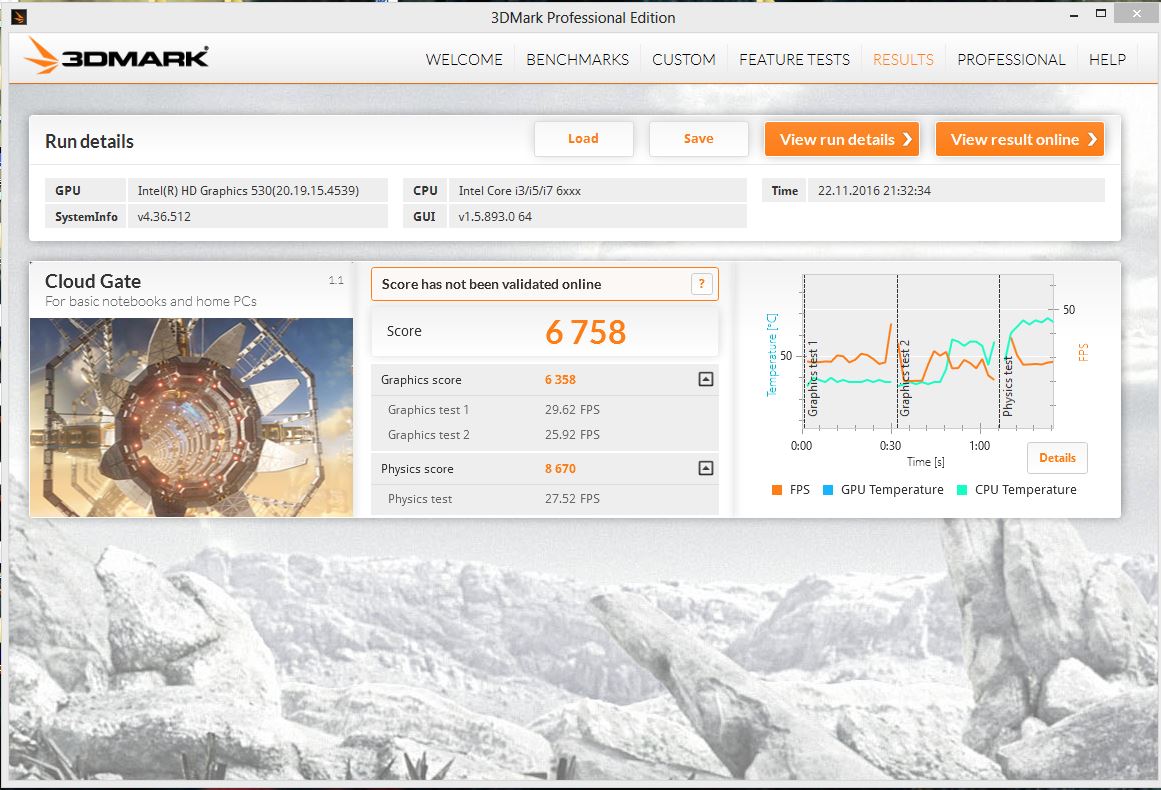Open the question mark help icon
Screen dimensions: 1161x790
[701, 284]
